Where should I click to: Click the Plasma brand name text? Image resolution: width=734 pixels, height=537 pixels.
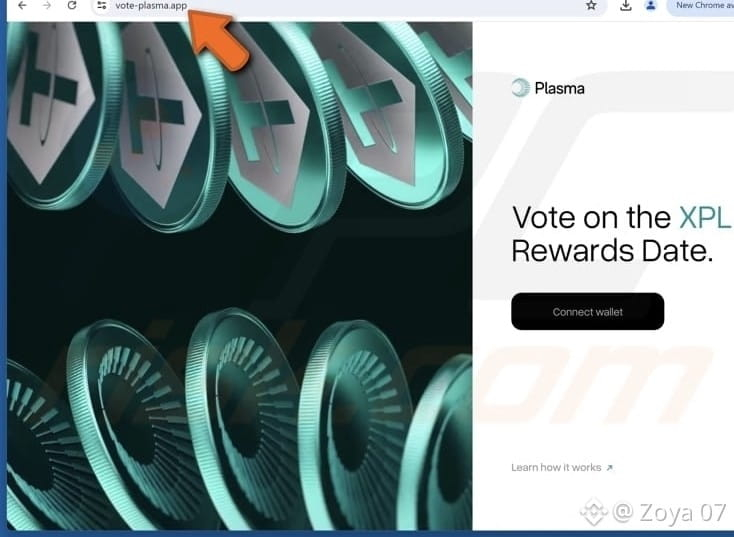tap(559, 88)
